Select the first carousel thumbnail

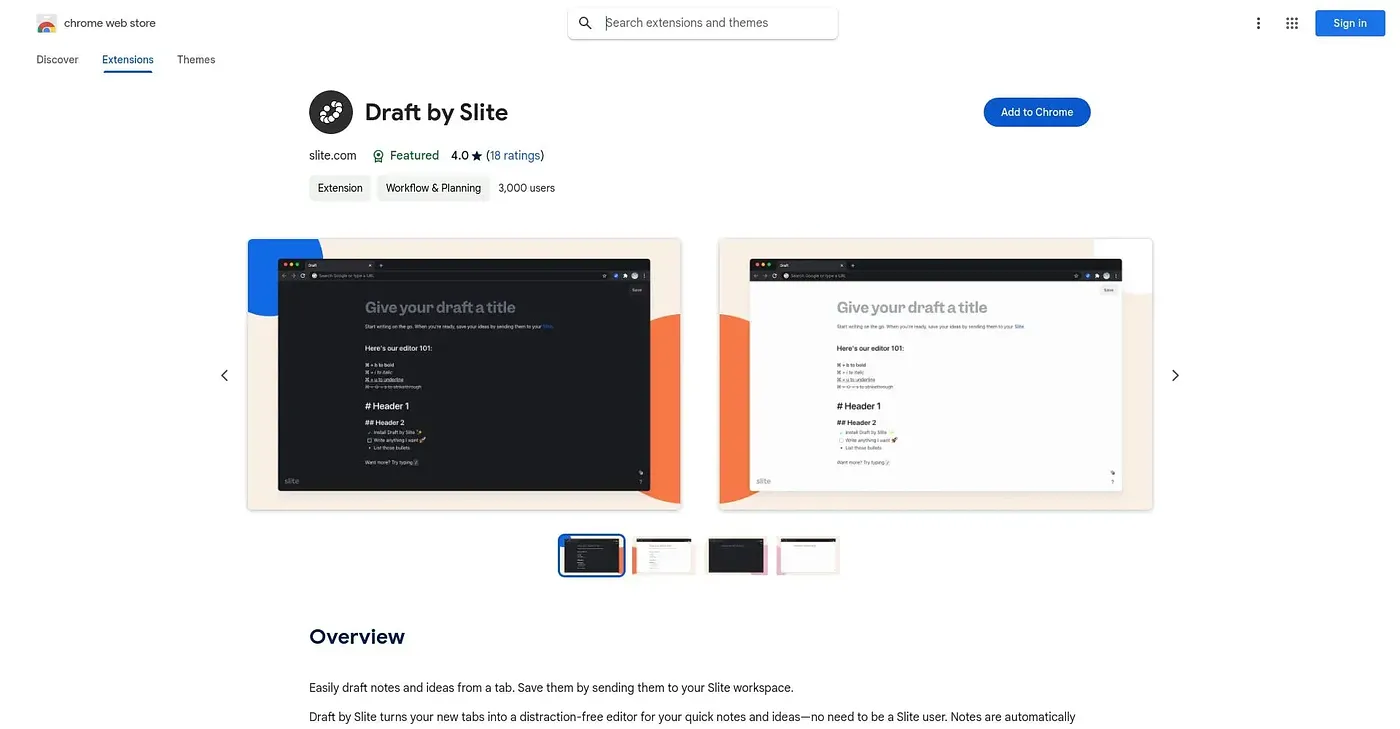coord(592,555)
